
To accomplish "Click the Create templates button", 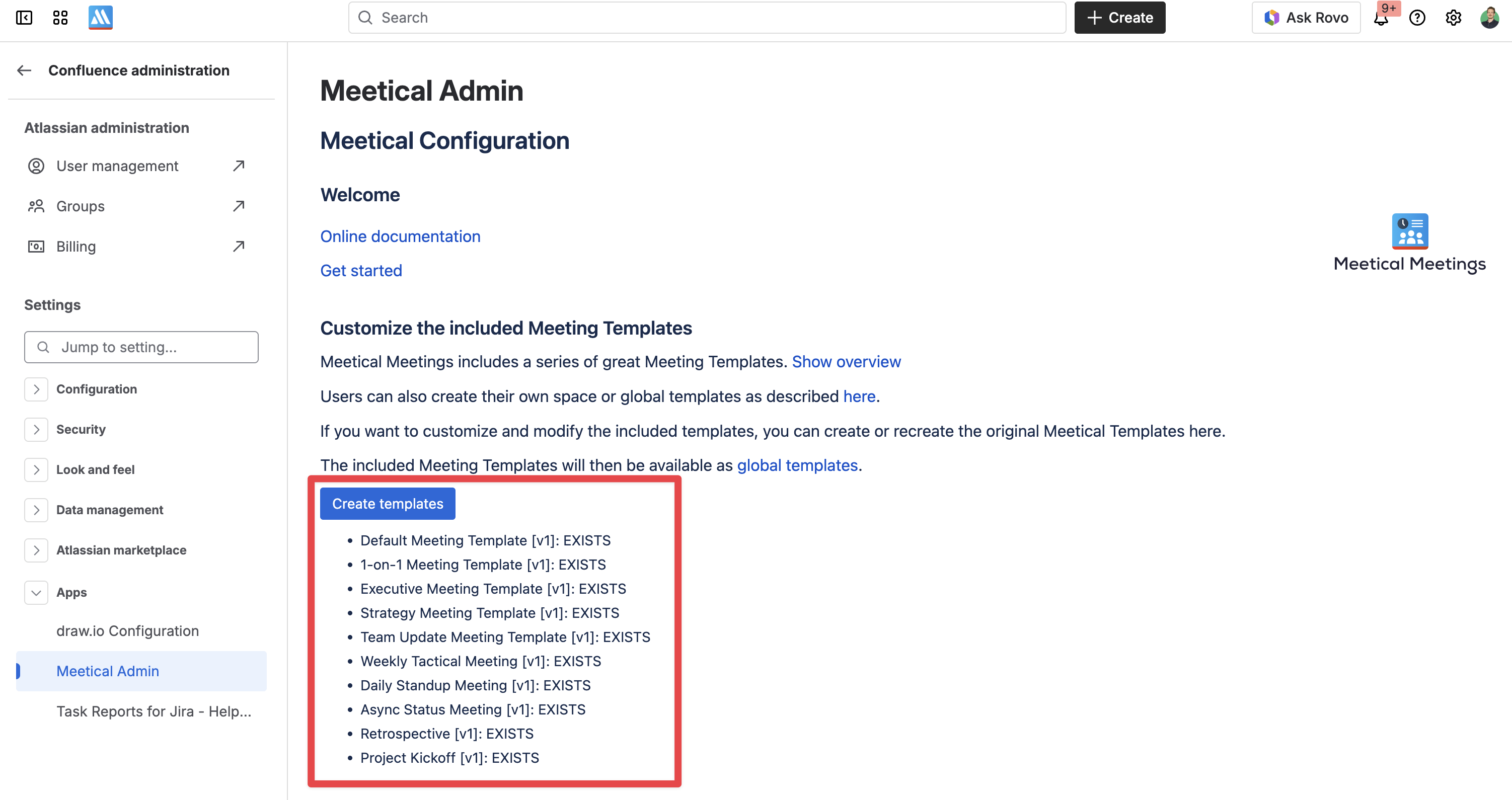I will point(388,504).
